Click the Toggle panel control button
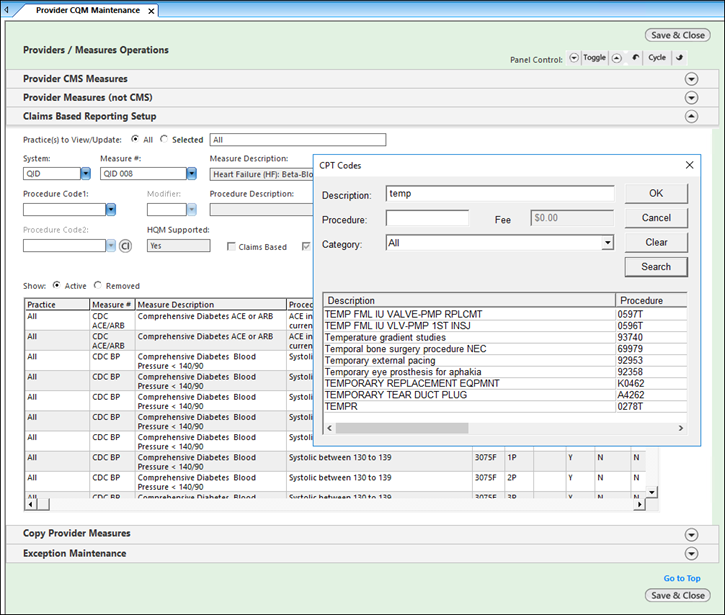Screen dimensions: 725x615 point(594,57)
